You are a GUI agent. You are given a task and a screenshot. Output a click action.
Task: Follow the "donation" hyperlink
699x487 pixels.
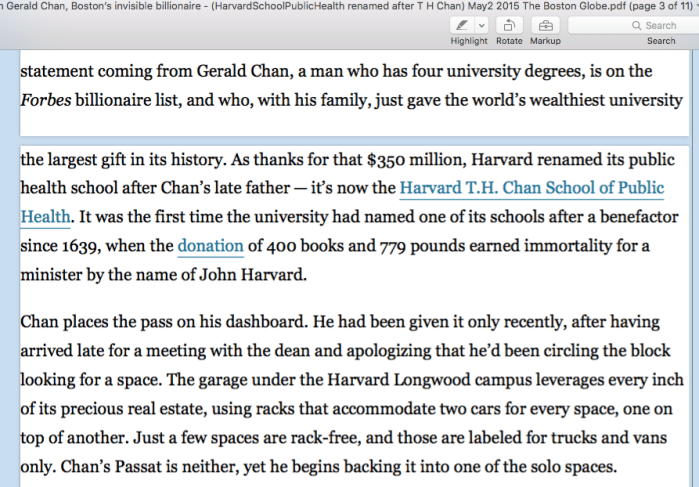(x=210, y=245)
